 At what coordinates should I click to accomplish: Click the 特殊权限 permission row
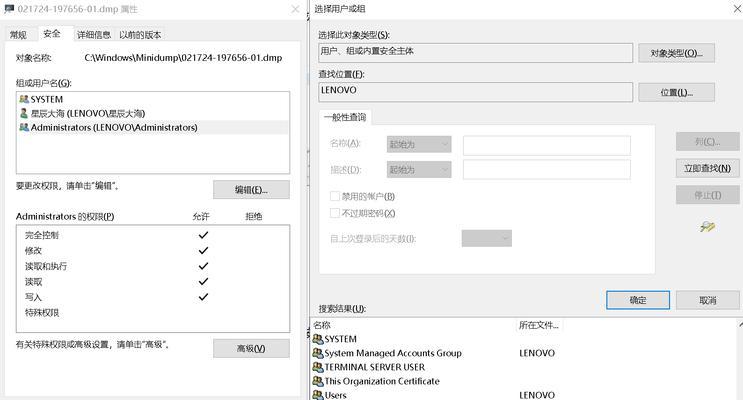[x=153, y=313]
